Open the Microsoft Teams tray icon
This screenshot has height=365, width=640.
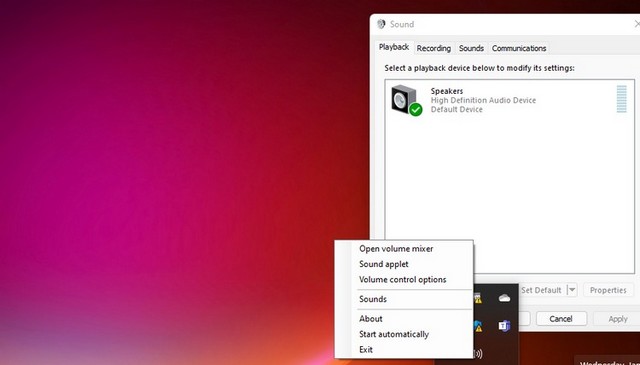[504, 325]
